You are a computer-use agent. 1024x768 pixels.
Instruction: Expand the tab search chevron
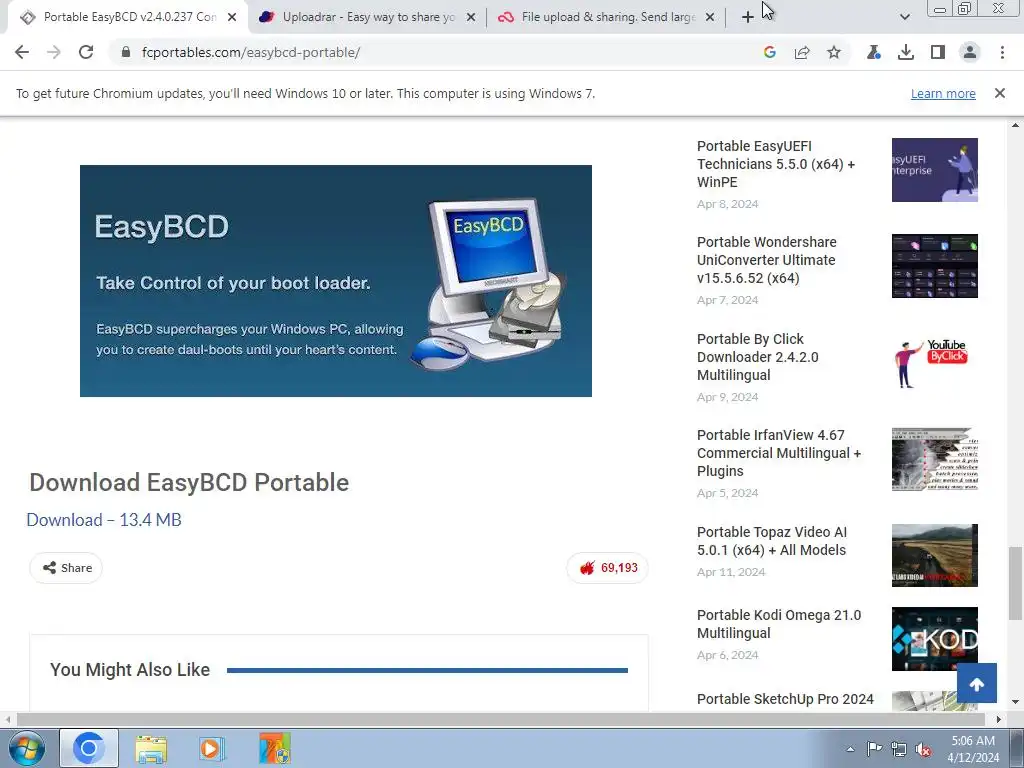pyautogui.click(x=904, y=17)
